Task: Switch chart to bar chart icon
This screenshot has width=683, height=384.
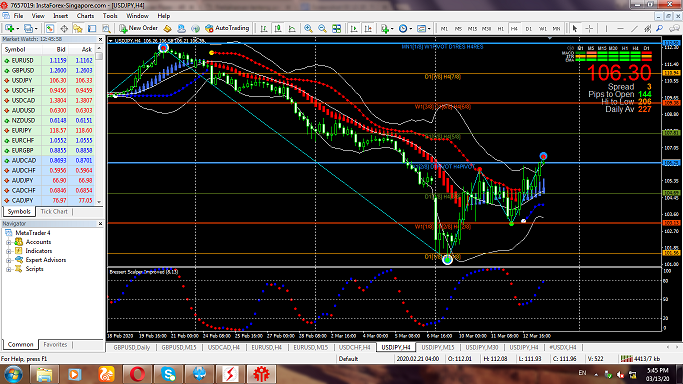Action: [264, 28]
